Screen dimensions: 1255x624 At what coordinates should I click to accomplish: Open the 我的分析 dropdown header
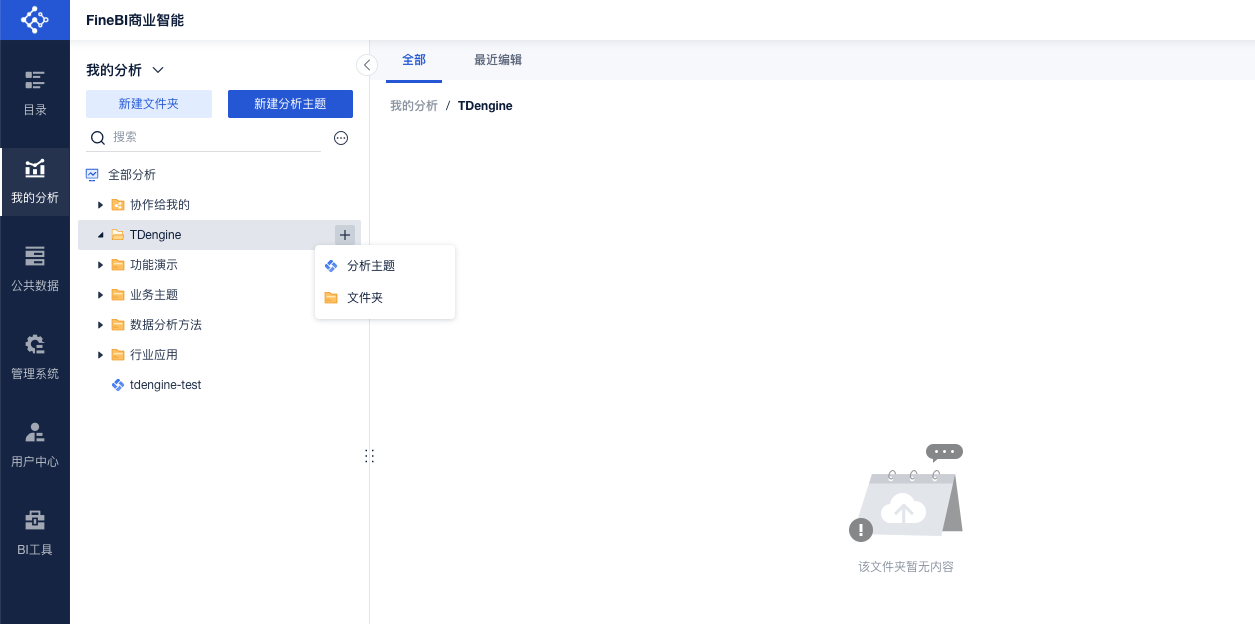pos(125,70)
